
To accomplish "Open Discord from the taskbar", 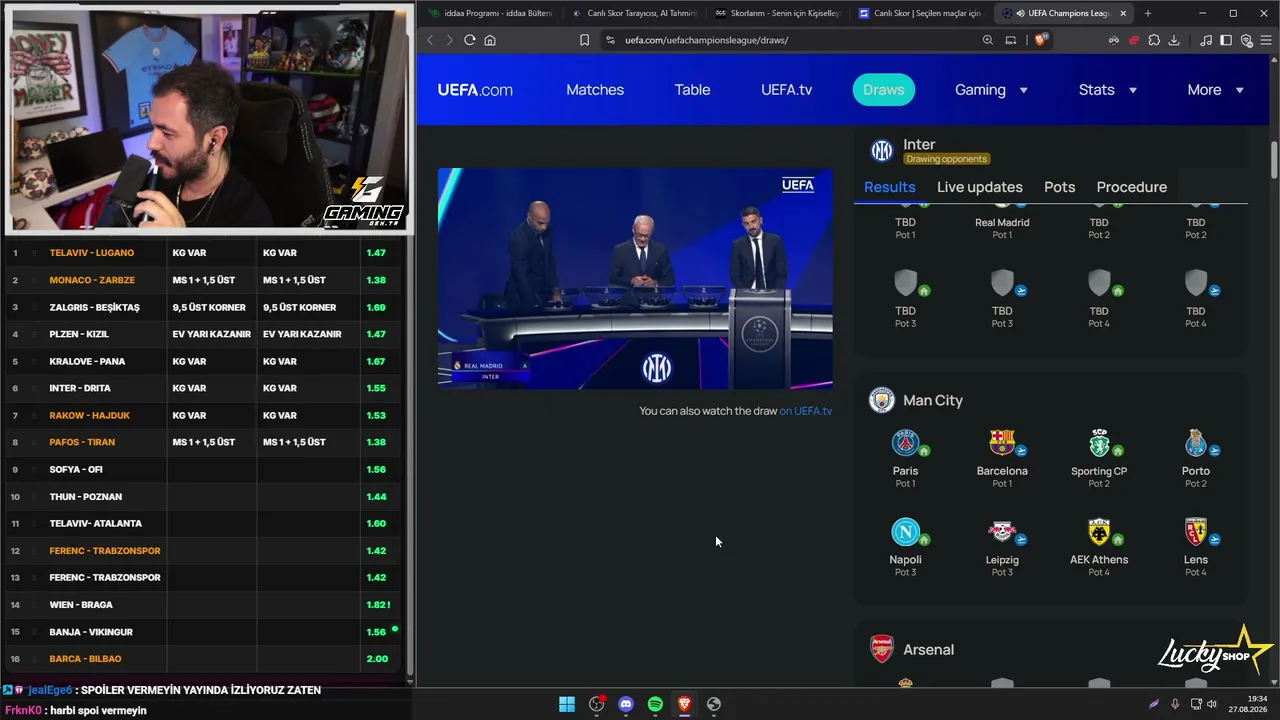I will (x=626, y=704).
